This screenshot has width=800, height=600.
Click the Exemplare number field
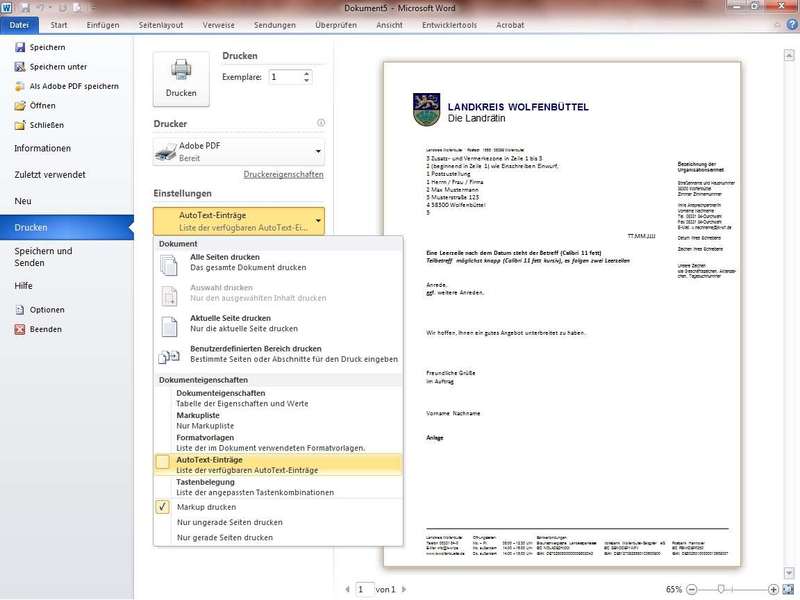click(x=286, y=77)
